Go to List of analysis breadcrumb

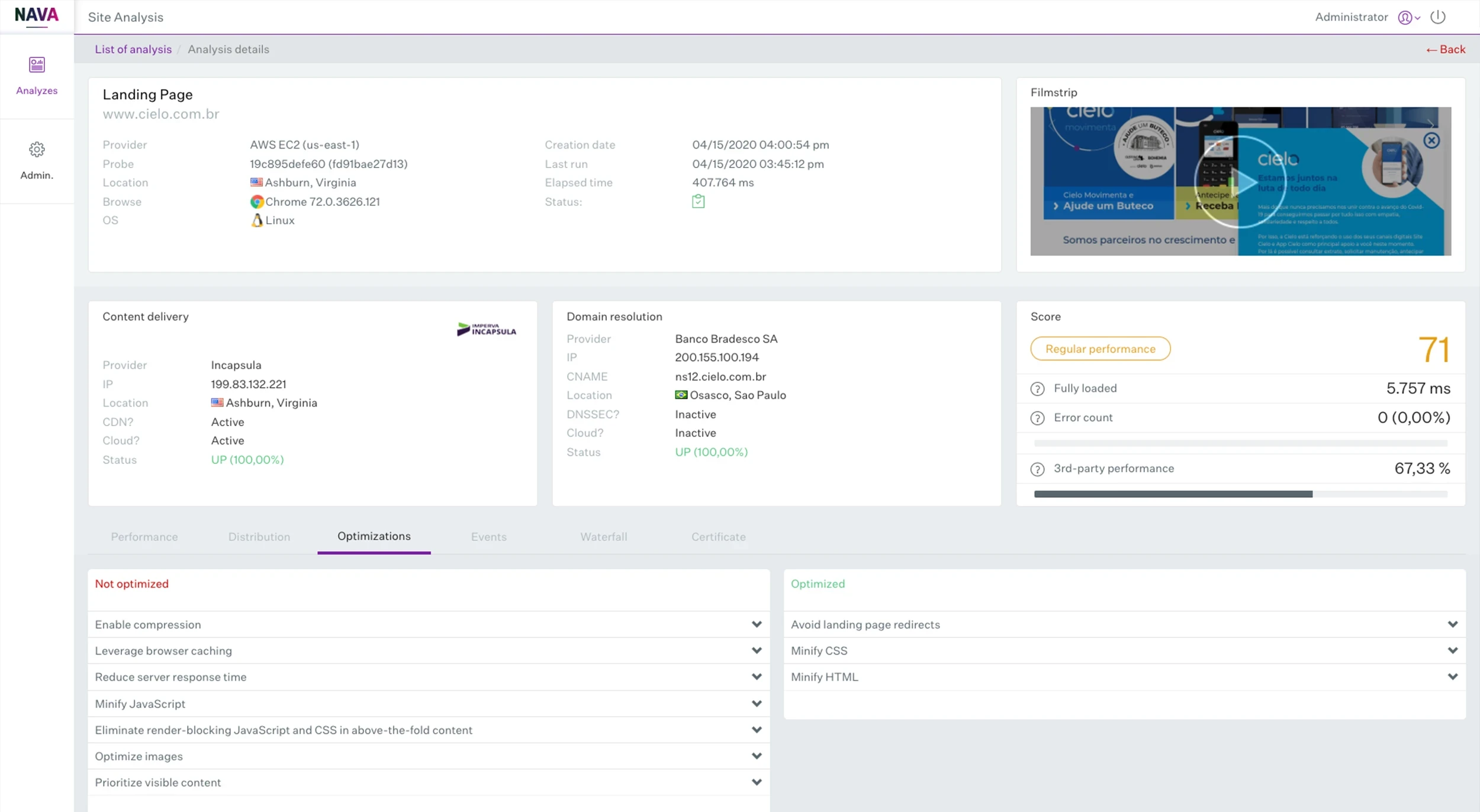[x=133, y=49]
